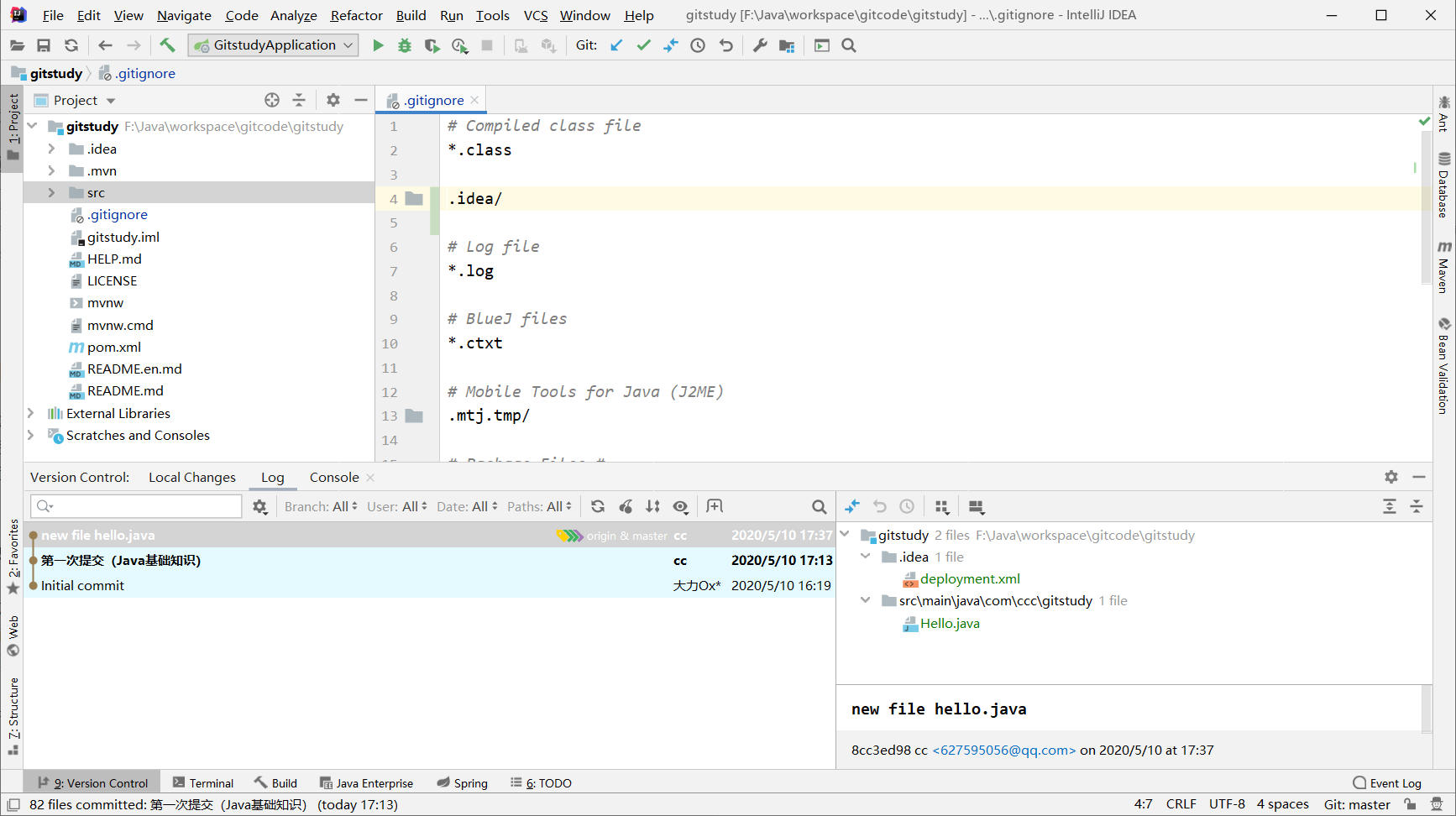Viewport: 1456px width, 816px height.
Task: Expand the .idea folder in Project tree
Action: 51,149
